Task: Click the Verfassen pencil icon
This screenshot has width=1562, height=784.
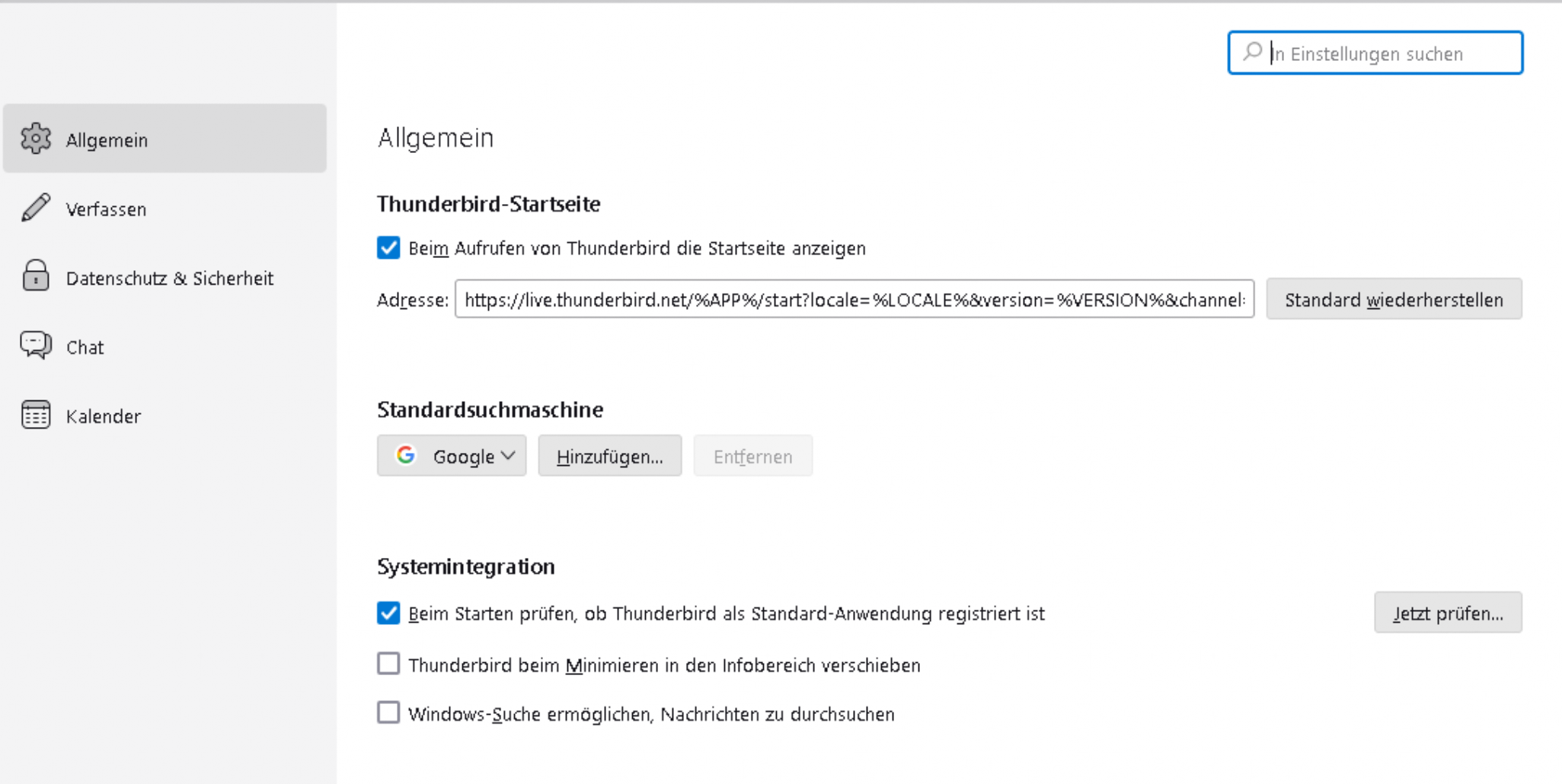Action: [36, 208]
